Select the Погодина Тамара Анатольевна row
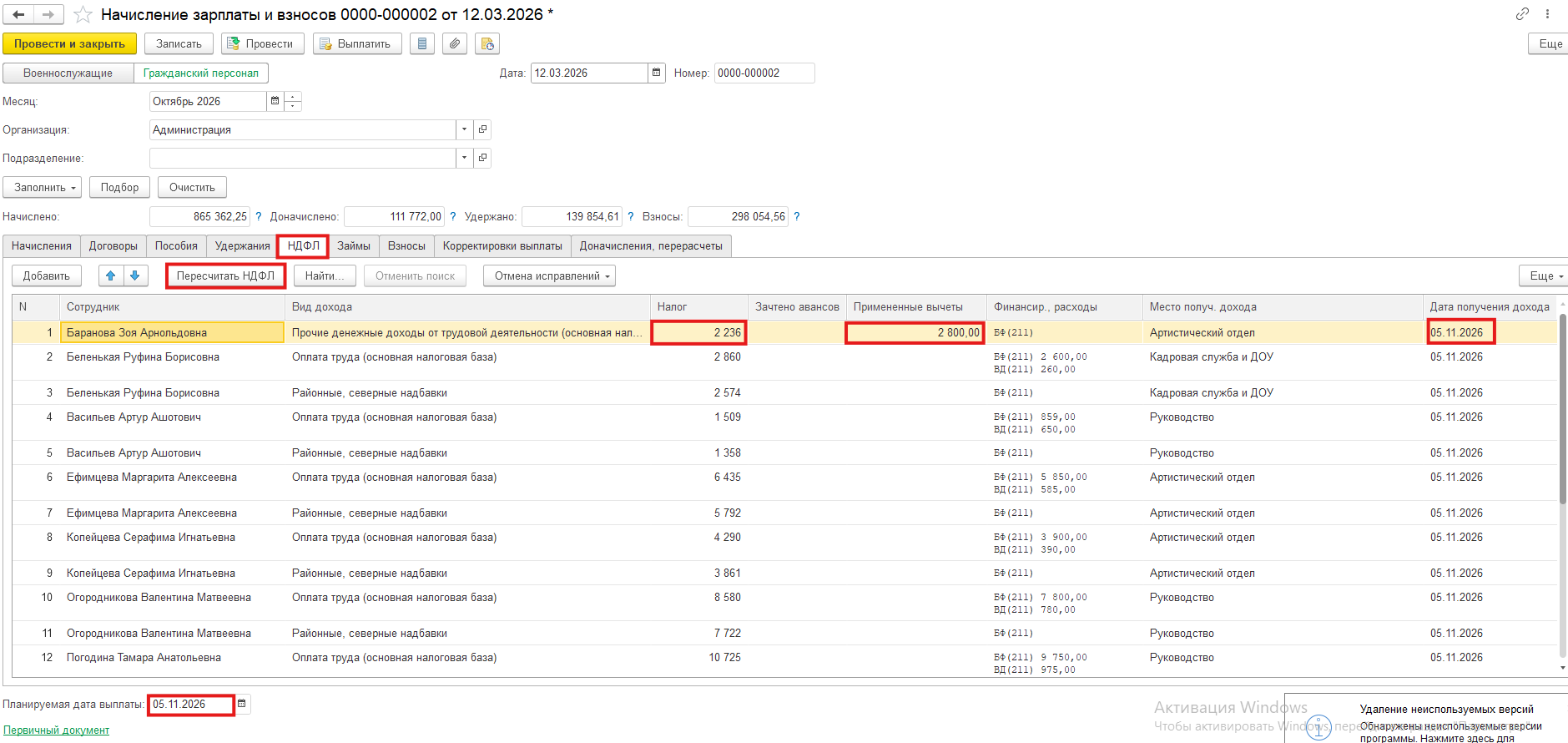 point(784,663)
